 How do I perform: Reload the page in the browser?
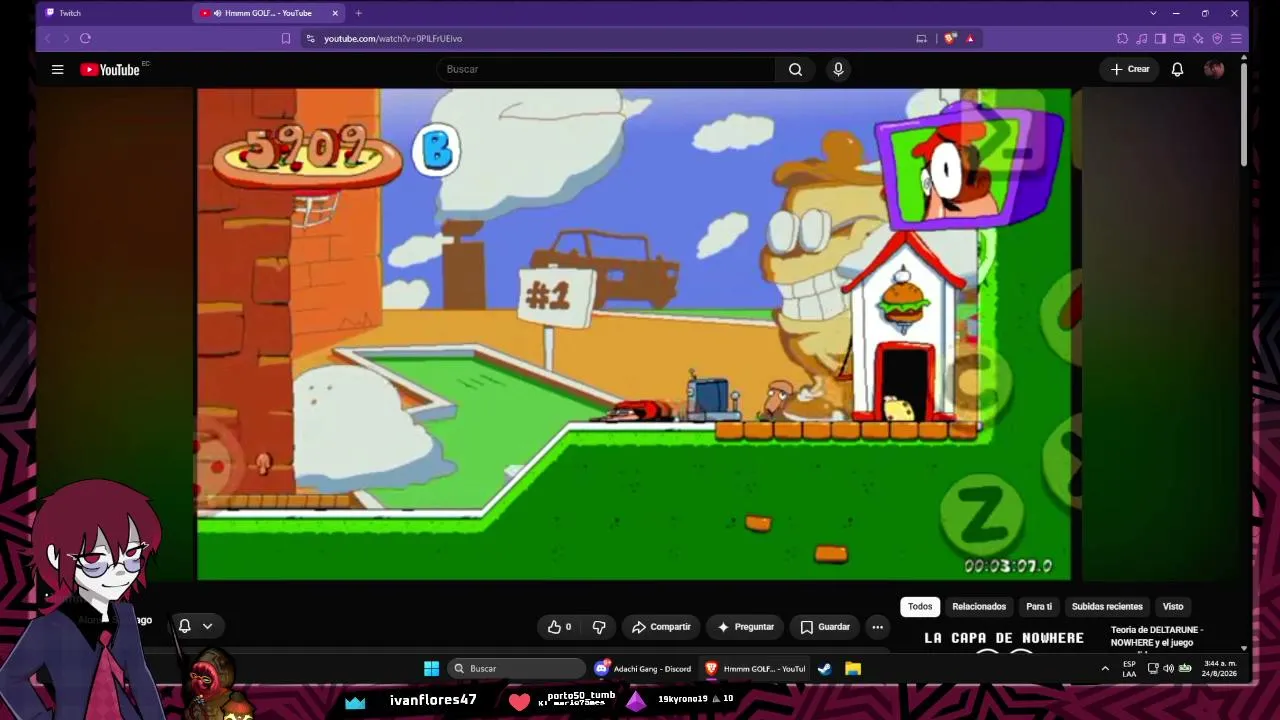pyautogui.click(x=85, y=38)
